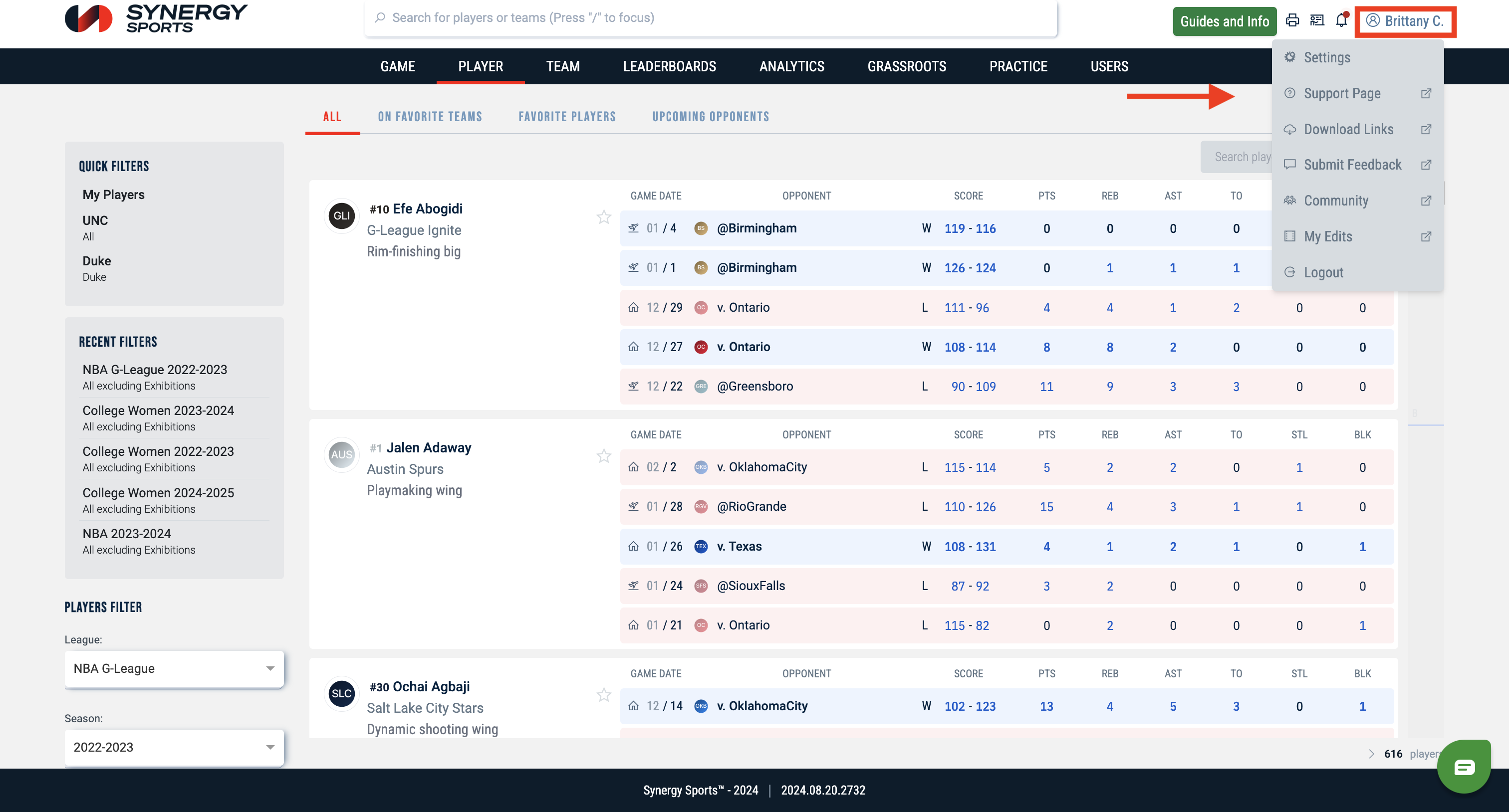
Task: Go to next page via the arrow beside 616 players
Action: click(x=1371, y=754)
